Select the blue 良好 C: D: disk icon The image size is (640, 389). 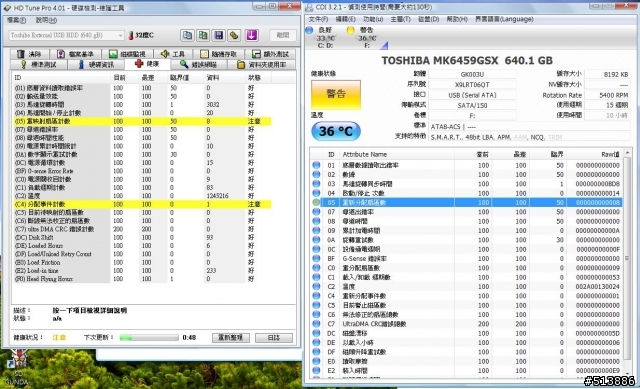[x=309, y=30]
